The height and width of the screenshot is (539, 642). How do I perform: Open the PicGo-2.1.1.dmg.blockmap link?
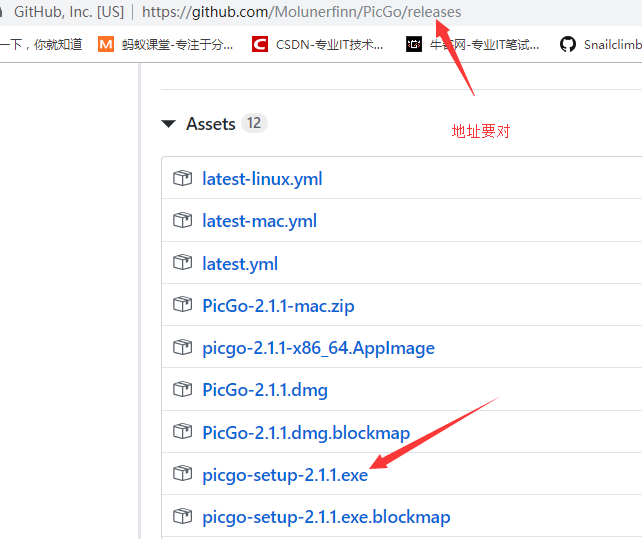306,433
